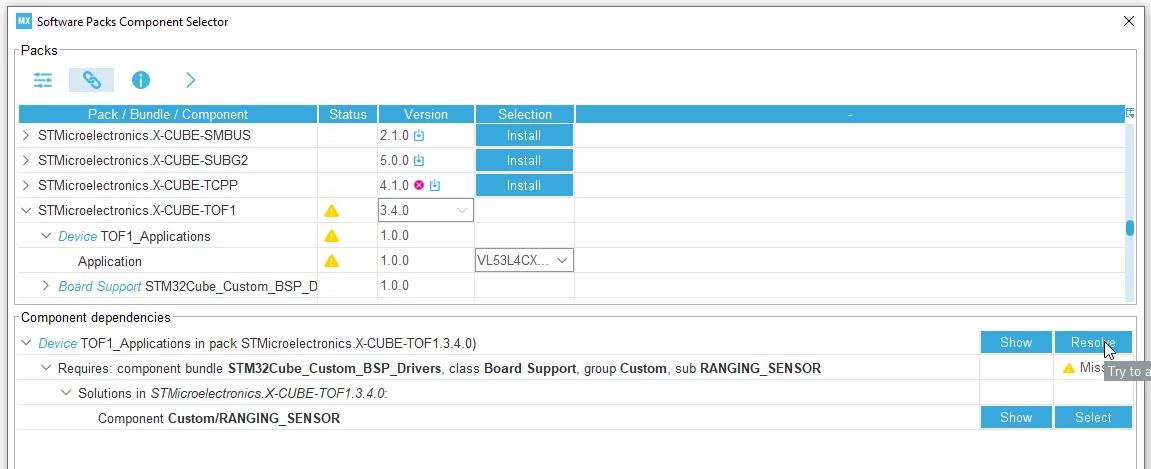The height and width of the screenshot is (469, 1151).
Task: Click warning icon in Application row status
Action: pos(332,261)
